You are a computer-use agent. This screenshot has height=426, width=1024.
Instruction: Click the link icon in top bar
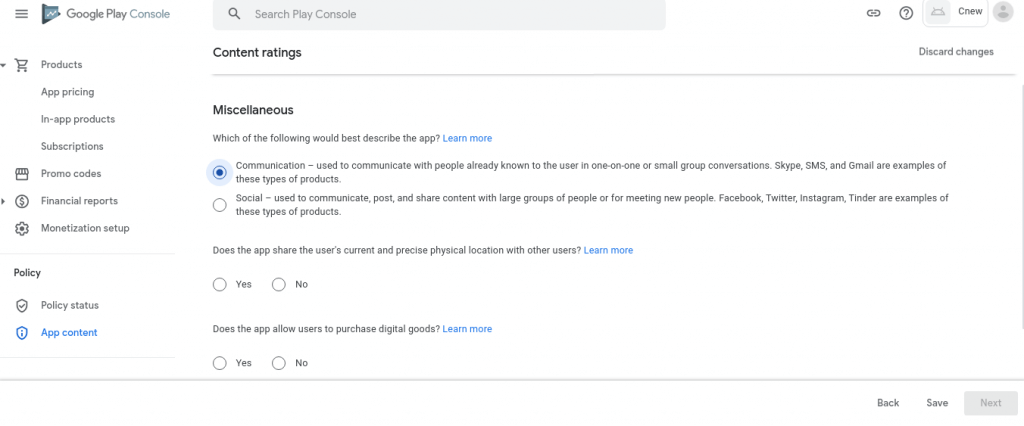873,14
